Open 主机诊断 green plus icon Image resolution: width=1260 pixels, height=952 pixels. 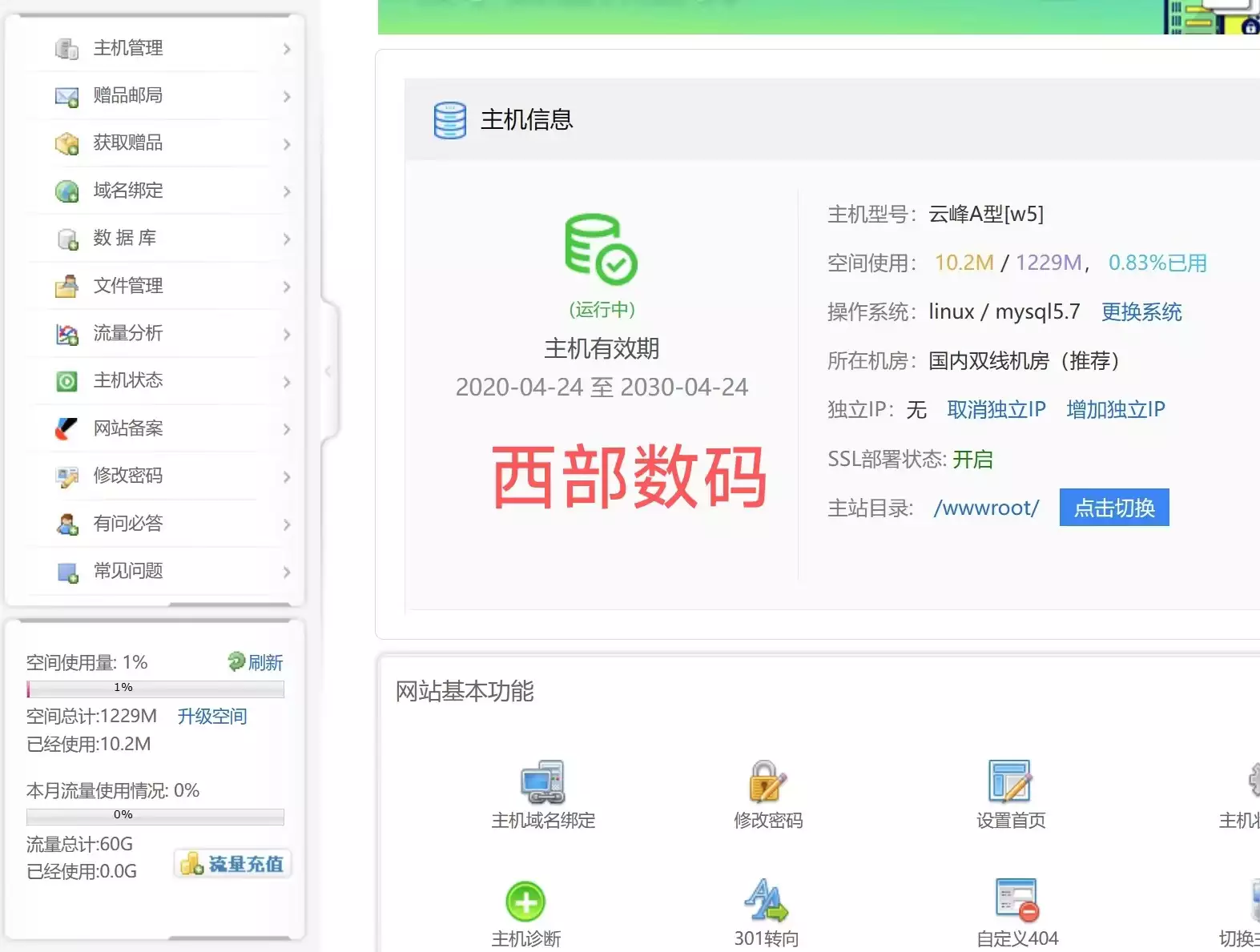point(525,902)
